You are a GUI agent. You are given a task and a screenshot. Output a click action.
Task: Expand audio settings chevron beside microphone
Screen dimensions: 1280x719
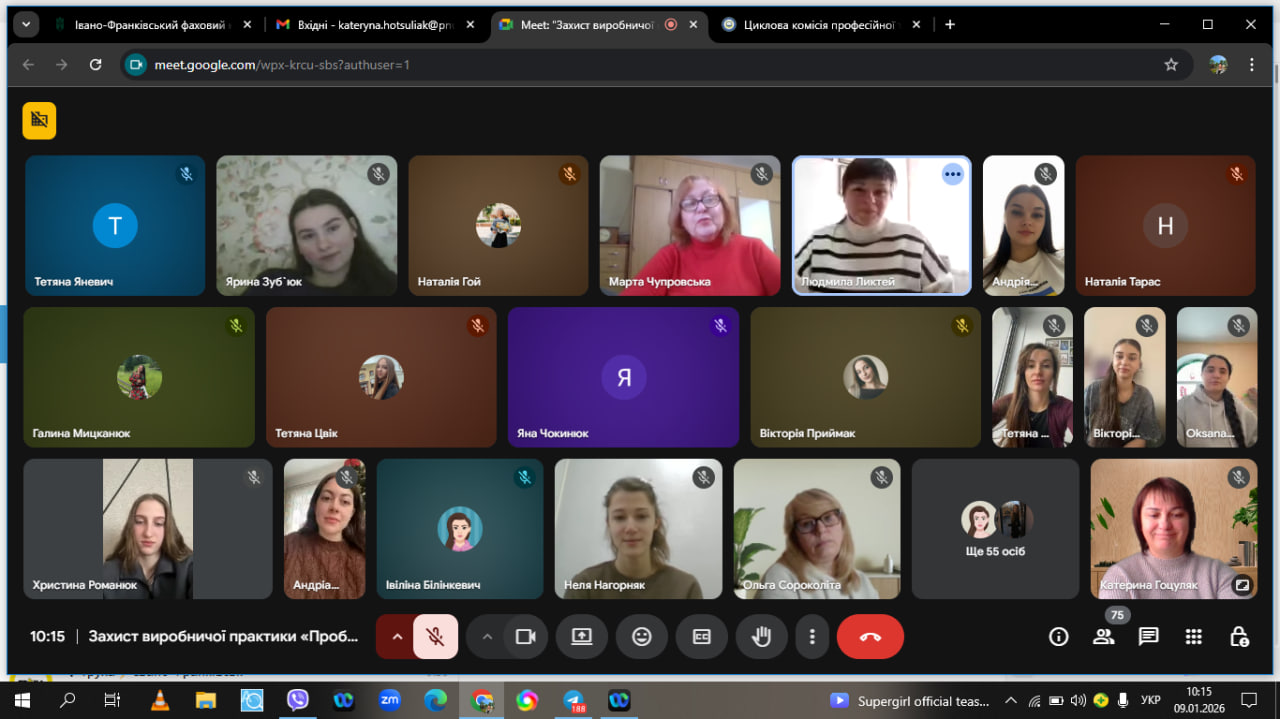pyautogui.click(x=396, y=637)
